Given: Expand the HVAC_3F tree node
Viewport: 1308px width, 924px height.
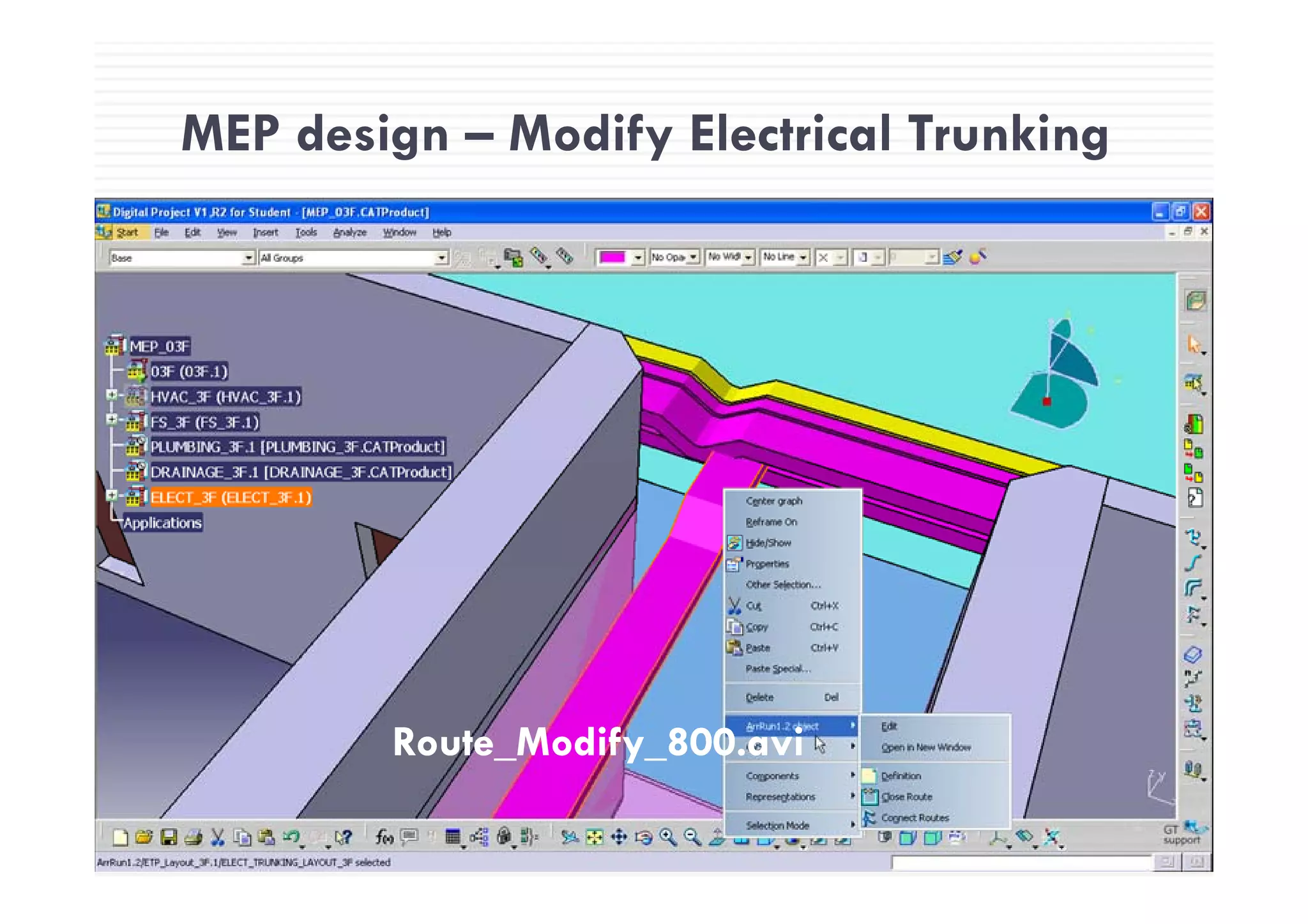Looking at the screenshot, I should click(112, 395).
